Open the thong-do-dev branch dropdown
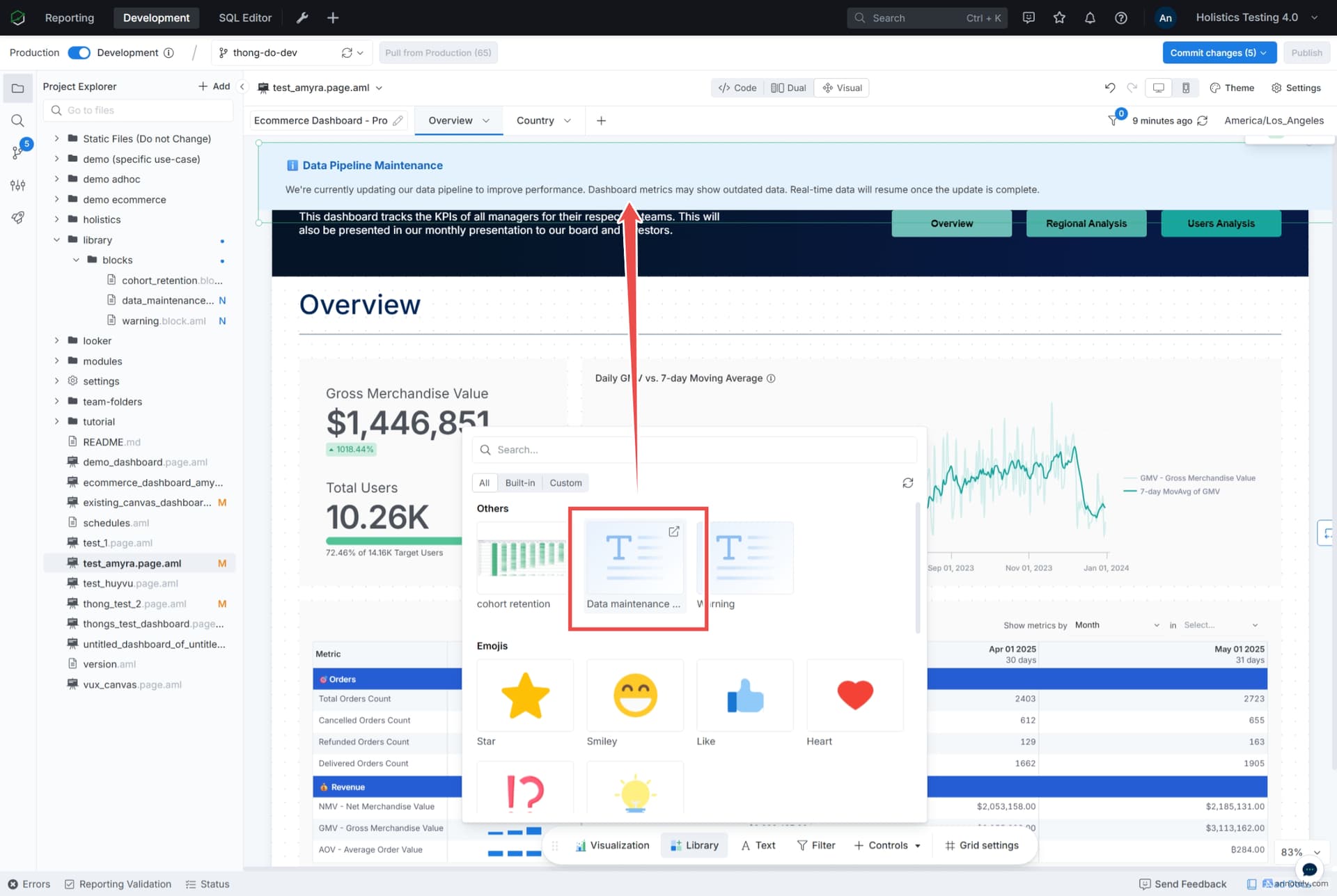The width and height of the screenshot is (1337, 896). 291,53
